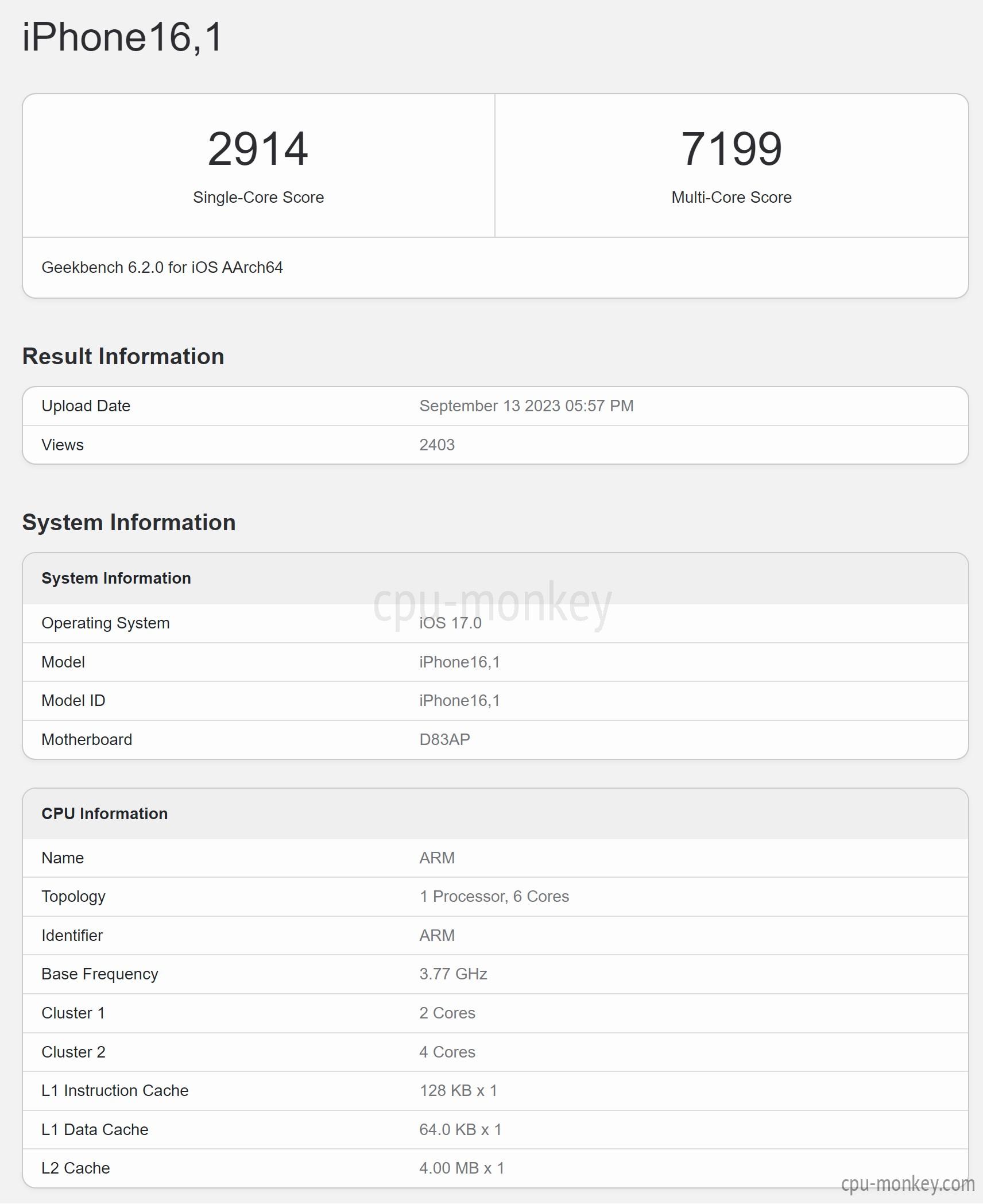This screenshot has height=1204, width=983.
Task: Select 1 Processor, 6 Cores value
Action: point(494,896)
